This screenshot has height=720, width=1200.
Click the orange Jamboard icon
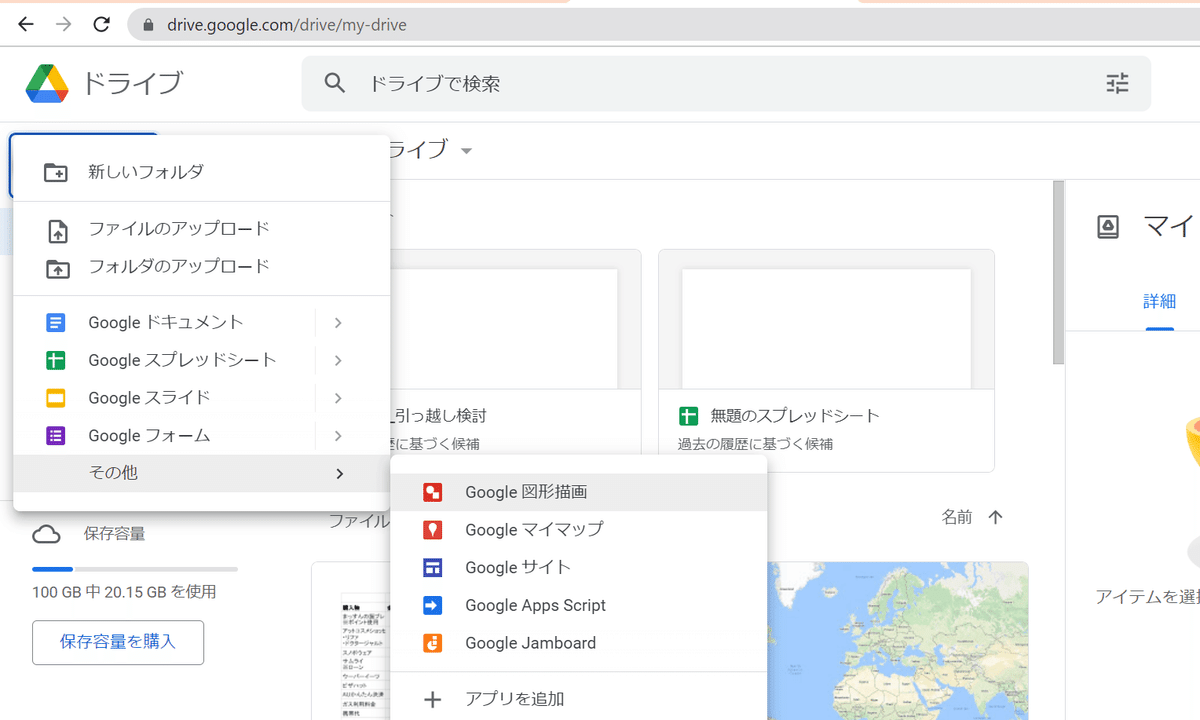click(x=432, y=644)
